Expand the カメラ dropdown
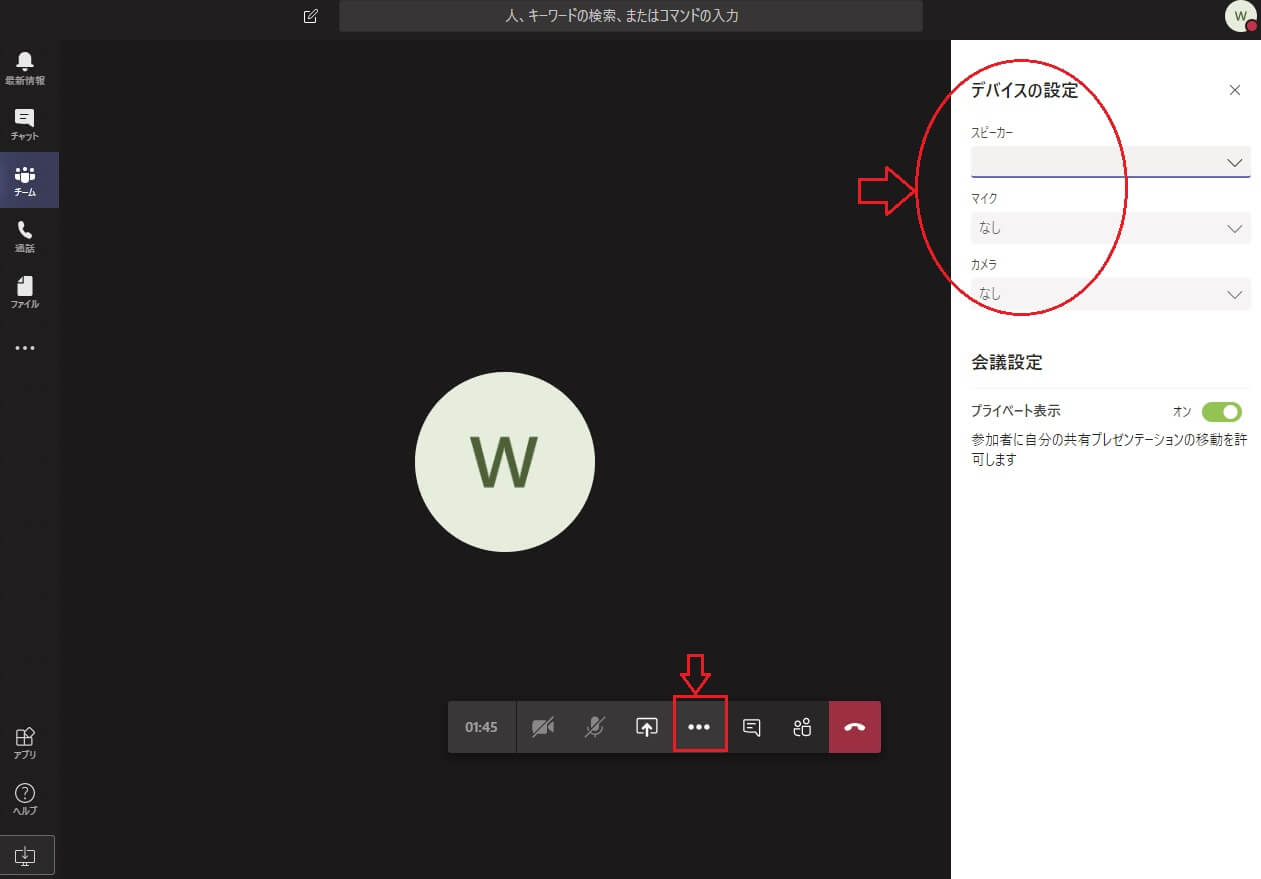The width and height of the screenshot is (1261, 879). [1110, 294]
